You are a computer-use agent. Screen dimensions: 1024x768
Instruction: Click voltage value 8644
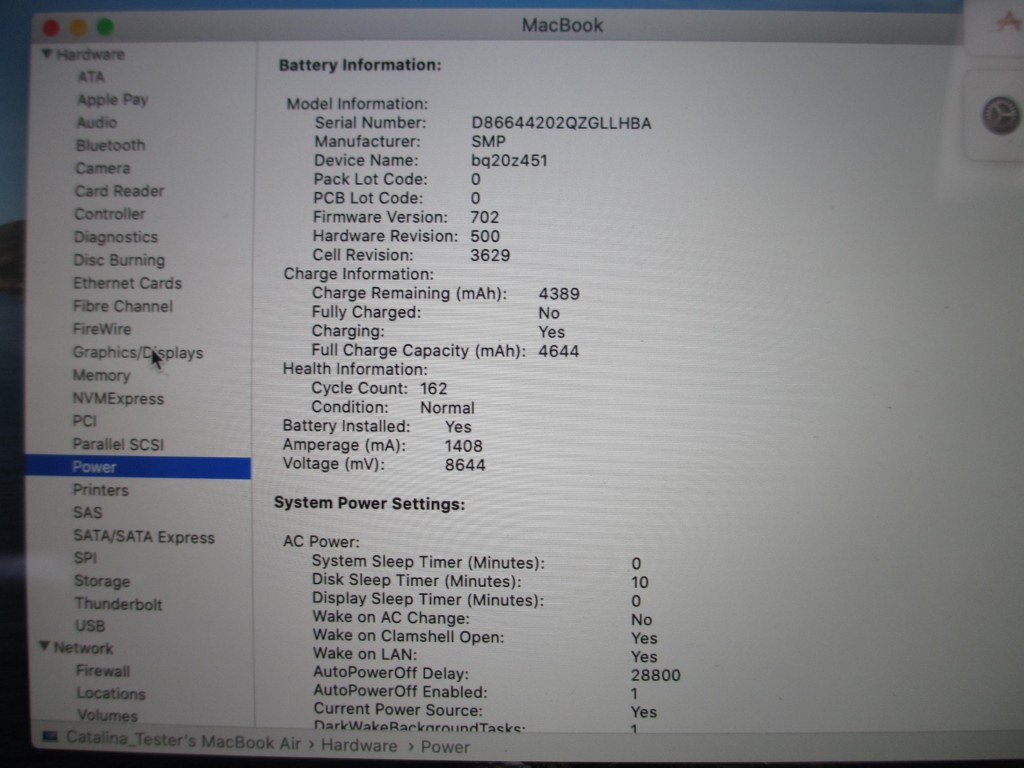465,465
